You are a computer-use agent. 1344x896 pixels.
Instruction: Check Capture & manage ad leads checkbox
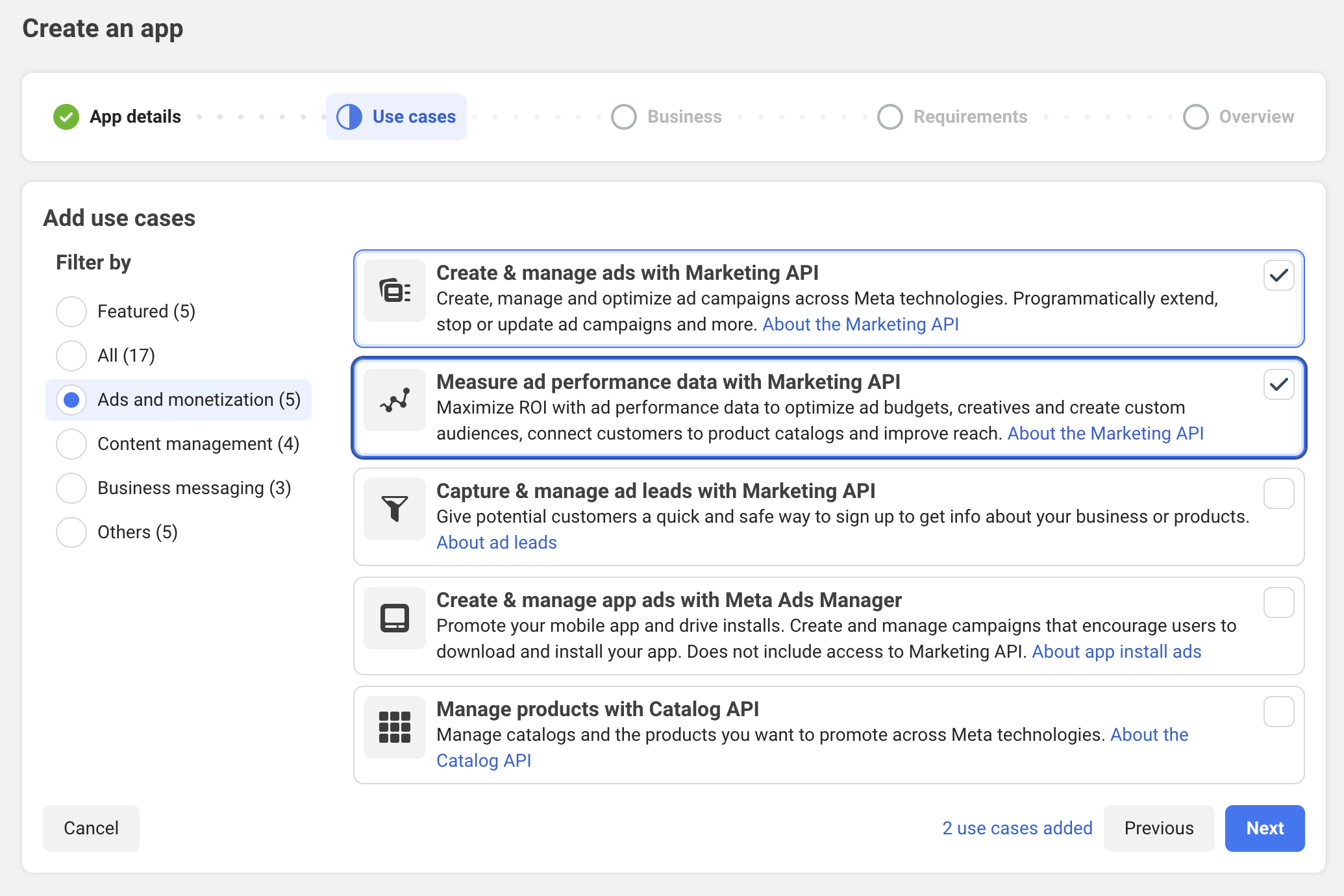pyautogui.click(x=1278, y=493)
